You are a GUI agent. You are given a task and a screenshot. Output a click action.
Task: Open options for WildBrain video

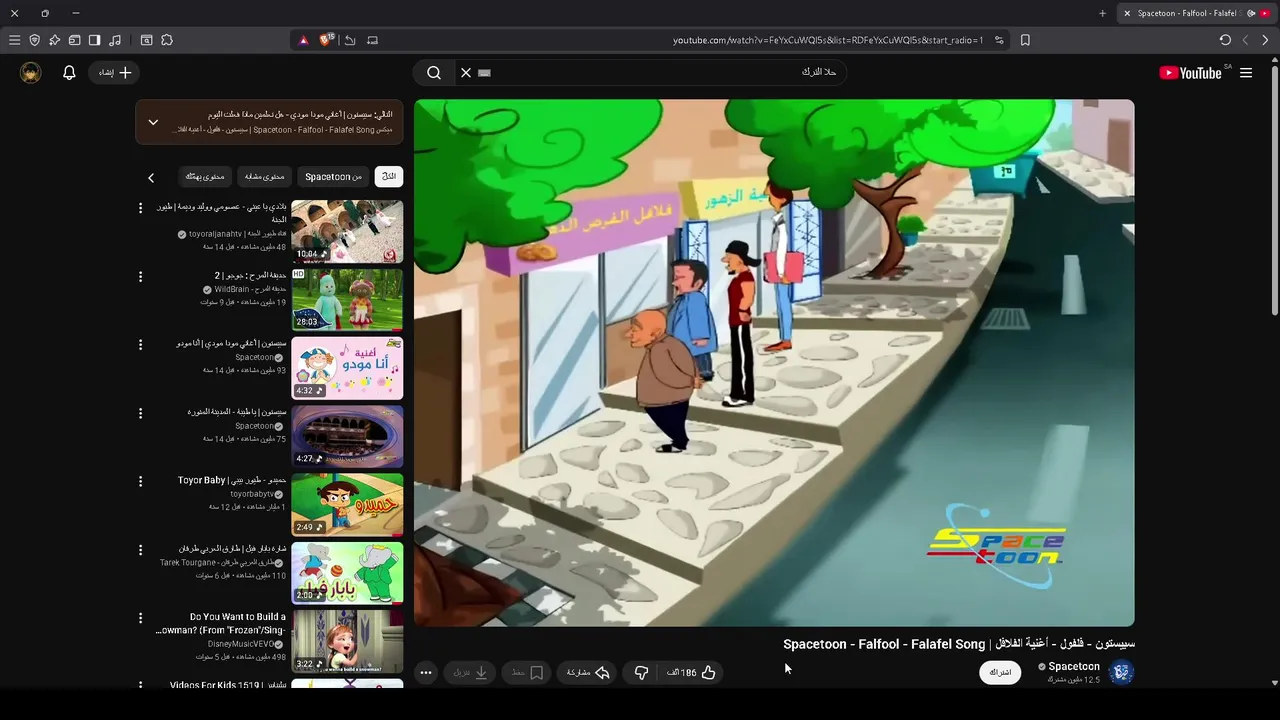(140, 276)
